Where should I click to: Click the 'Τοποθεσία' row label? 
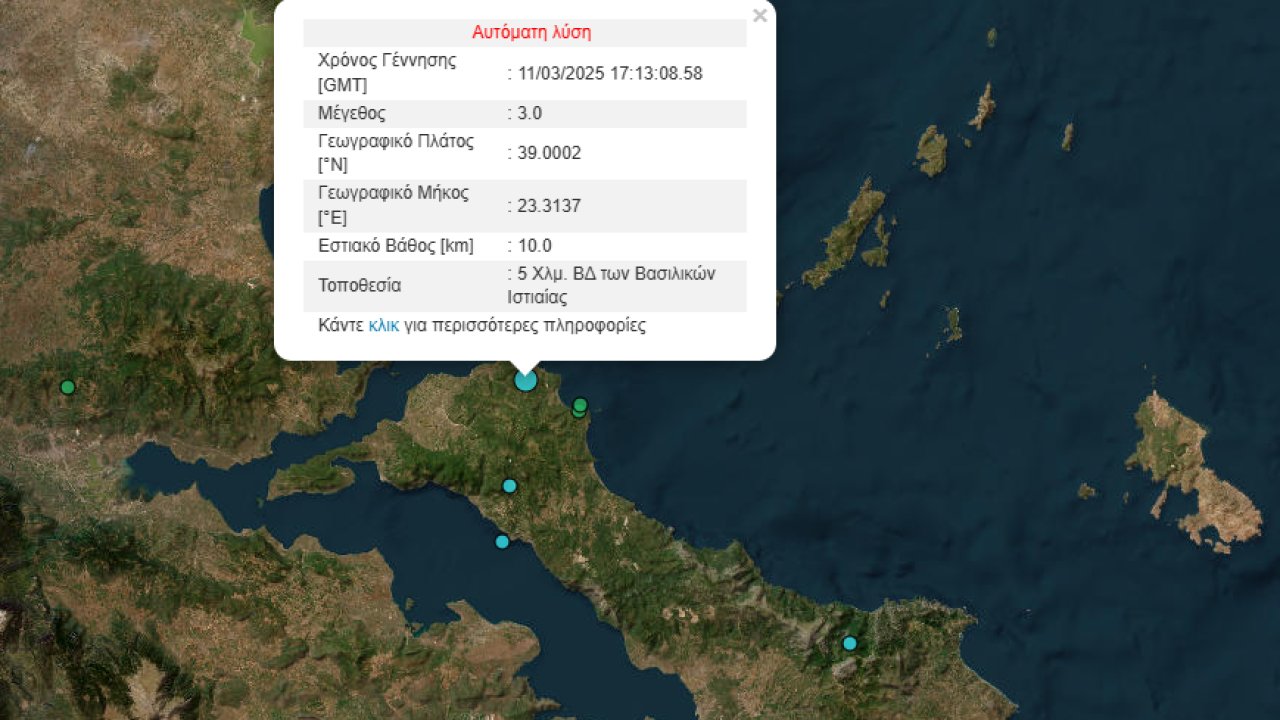[359, 285]
